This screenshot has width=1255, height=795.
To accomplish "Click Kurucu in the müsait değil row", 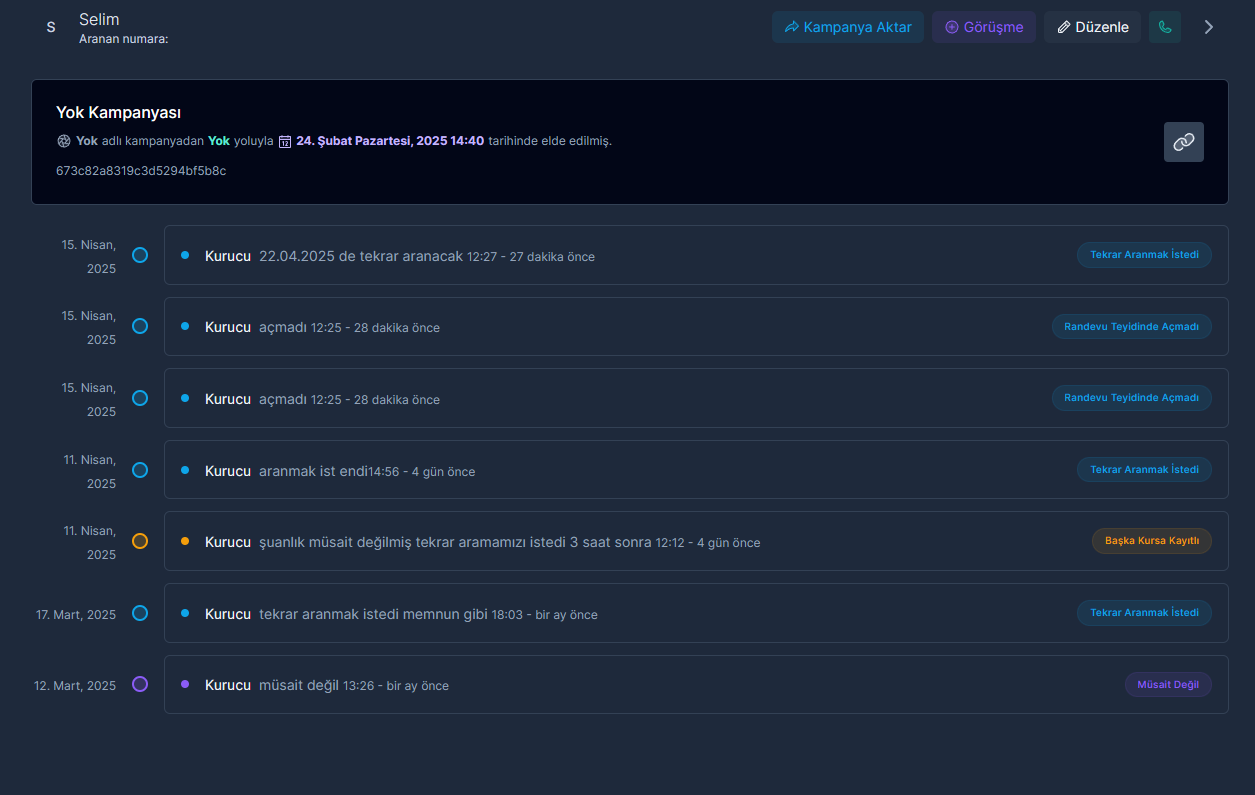I will click(x=228, y=685).
